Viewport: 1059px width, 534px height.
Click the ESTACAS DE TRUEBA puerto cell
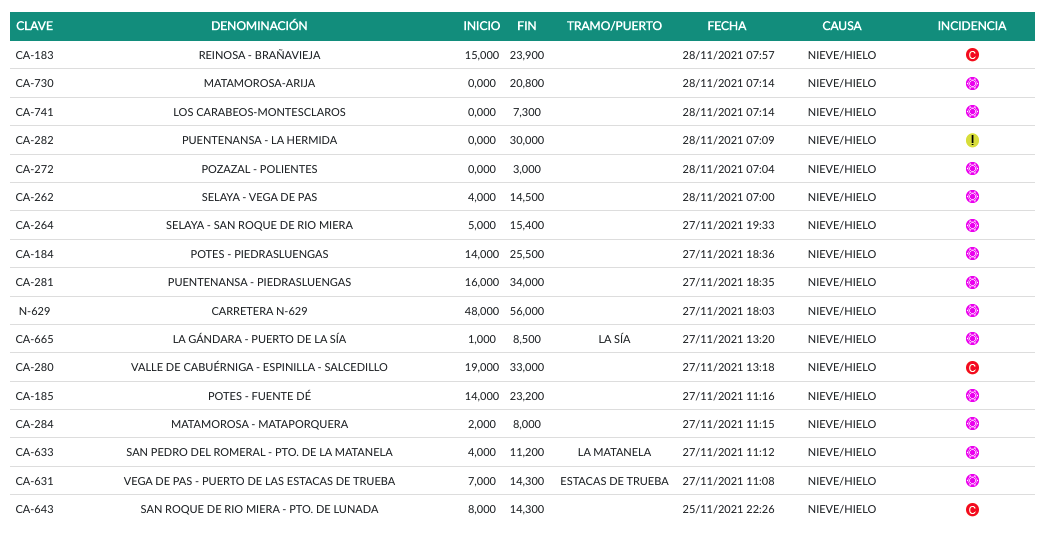614,481
